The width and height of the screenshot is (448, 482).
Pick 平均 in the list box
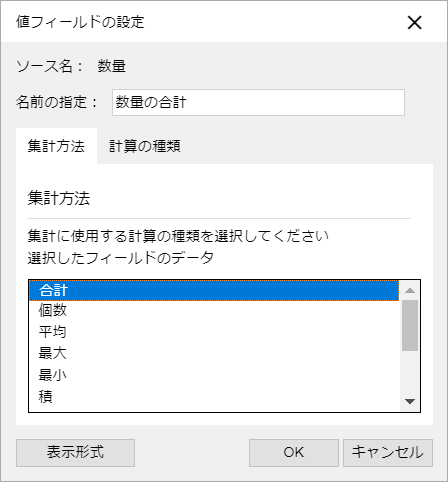pyautogui.click(x=214, y=332)
